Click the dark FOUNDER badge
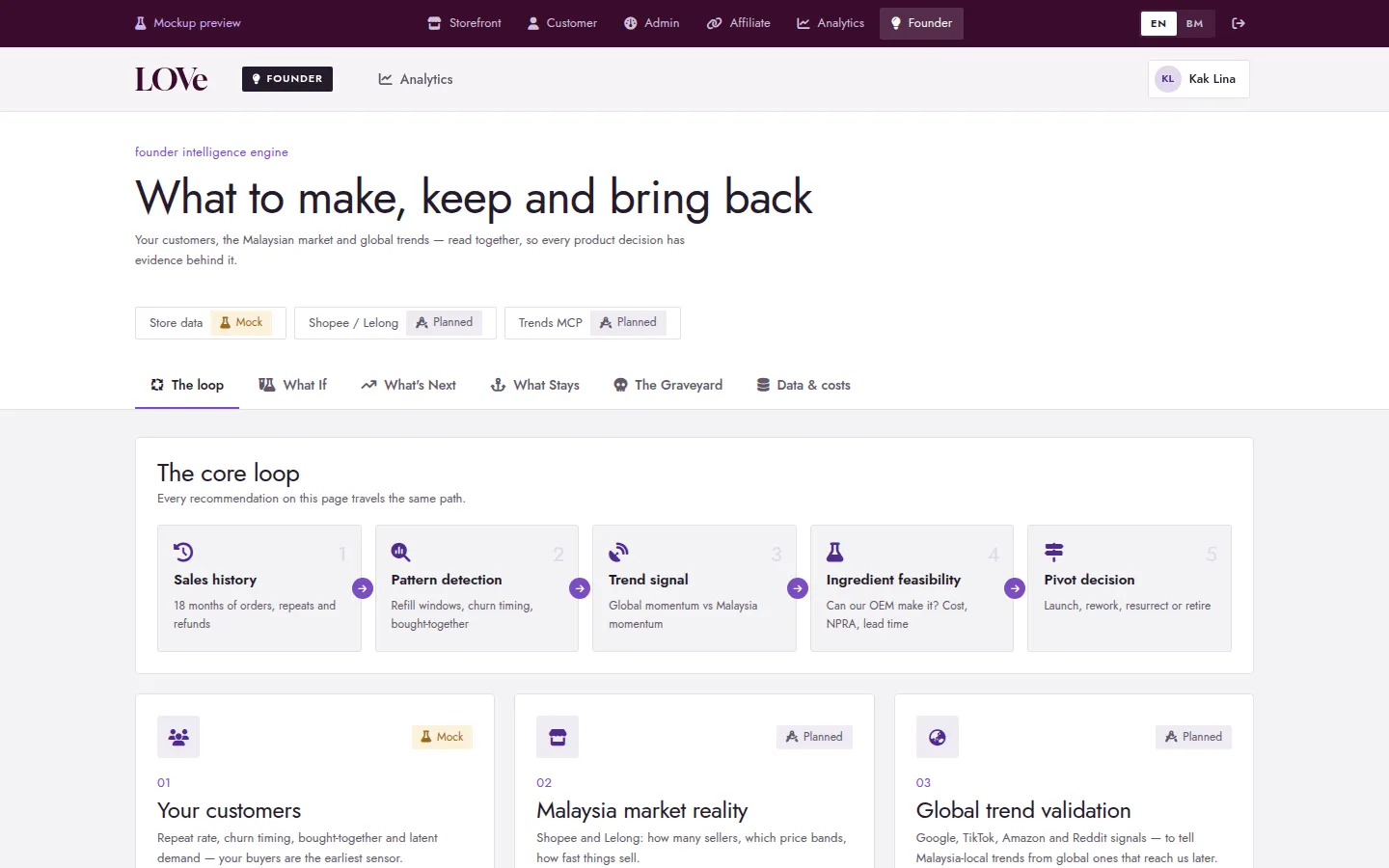The image size is (1389, 868). point(287,79)
